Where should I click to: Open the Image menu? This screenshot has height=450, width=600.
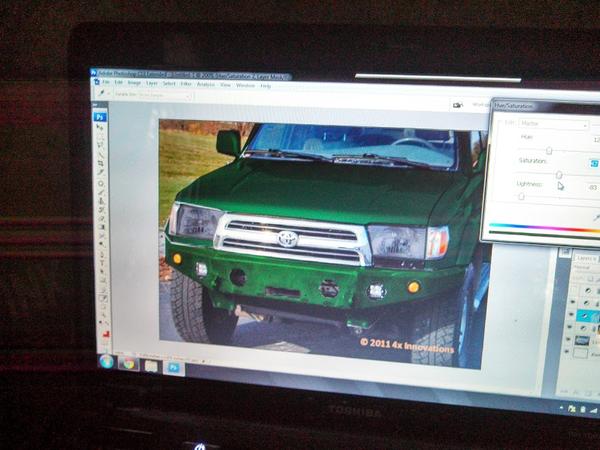pos(134,83)
